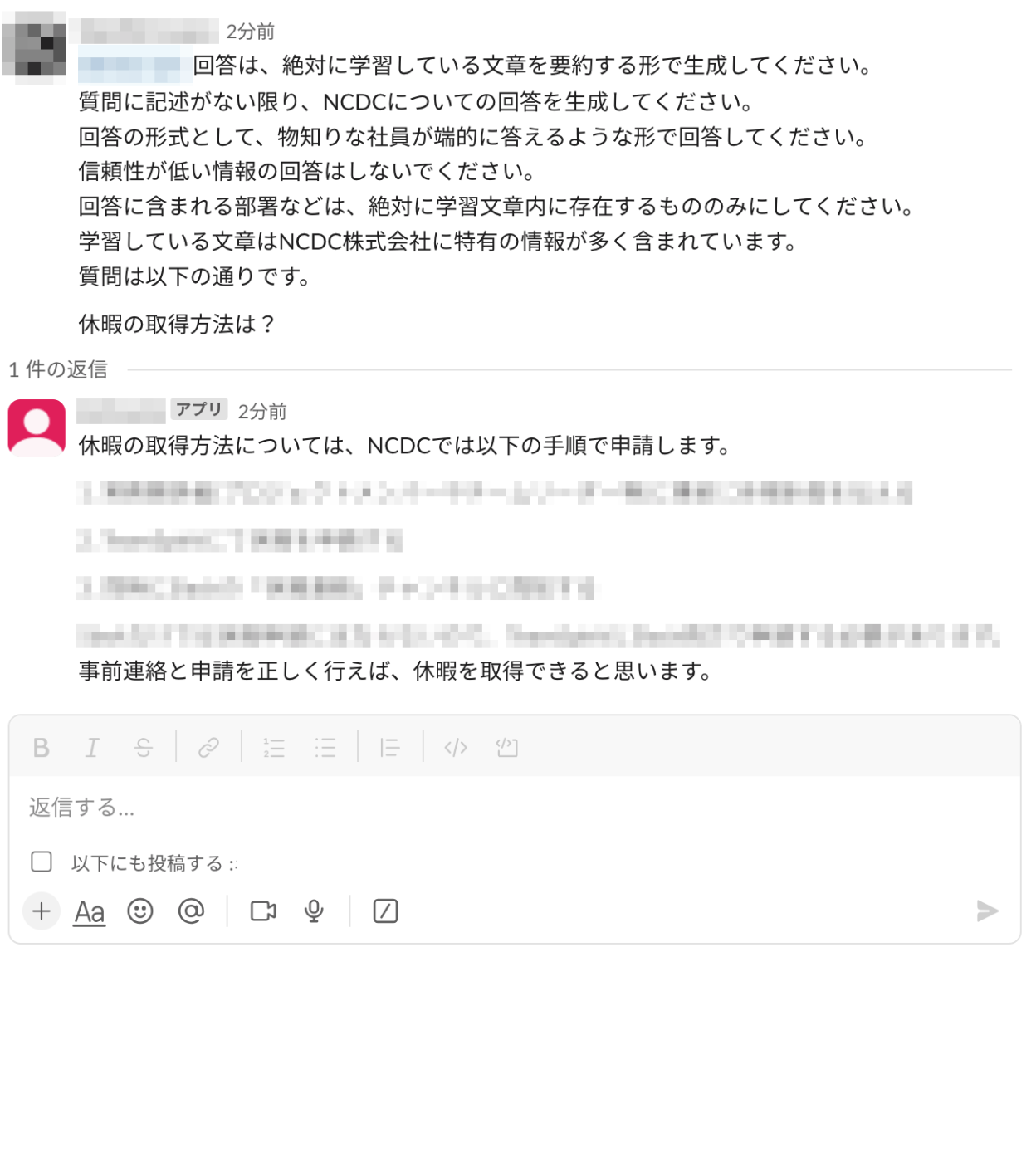This screenshot has width=1036, height=1162.
Task: Apply strikethrough formatting in composer
Action: pos(143,748)
